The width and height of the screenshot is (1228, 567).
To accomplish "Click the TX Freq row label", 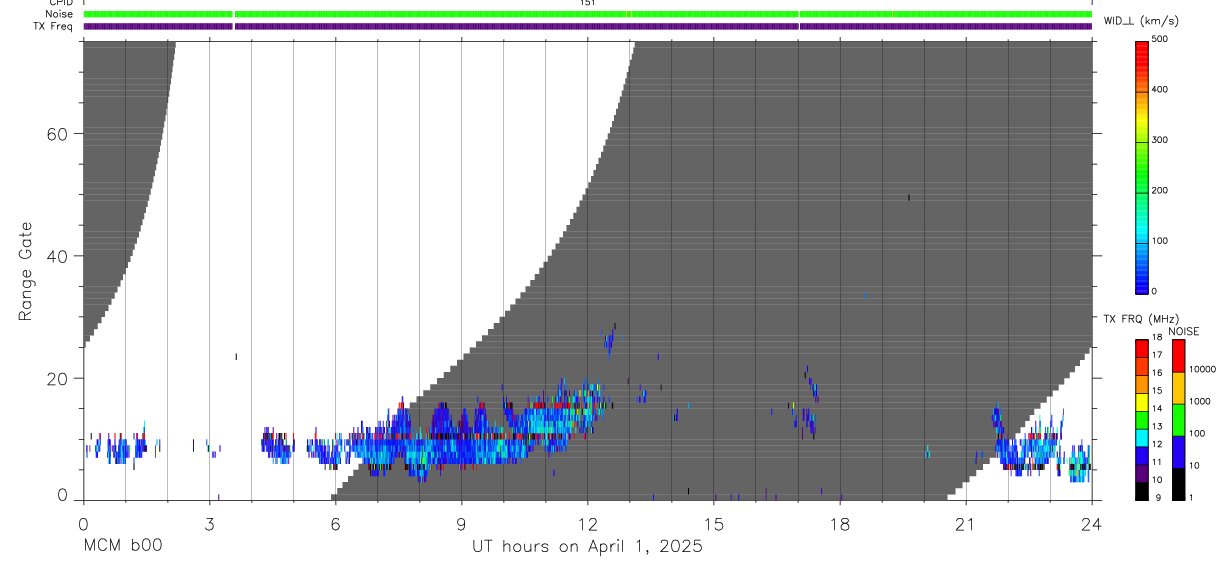I will pos(53,26).
